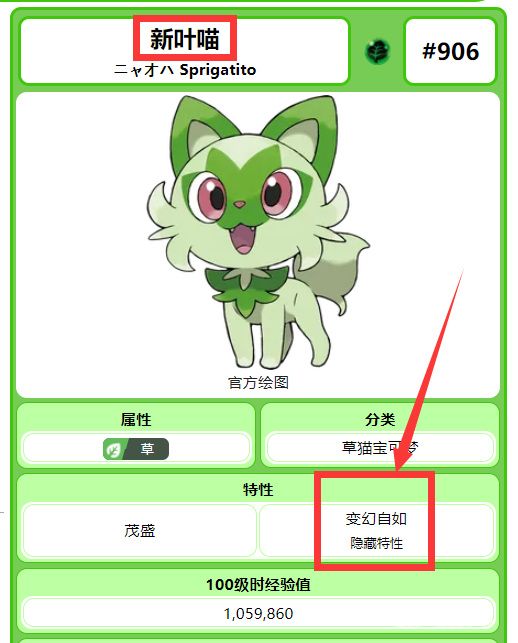This screenshot has height=643, width=518.
Task: Click the 隐藏特性 label text
Action: (376, 543)
